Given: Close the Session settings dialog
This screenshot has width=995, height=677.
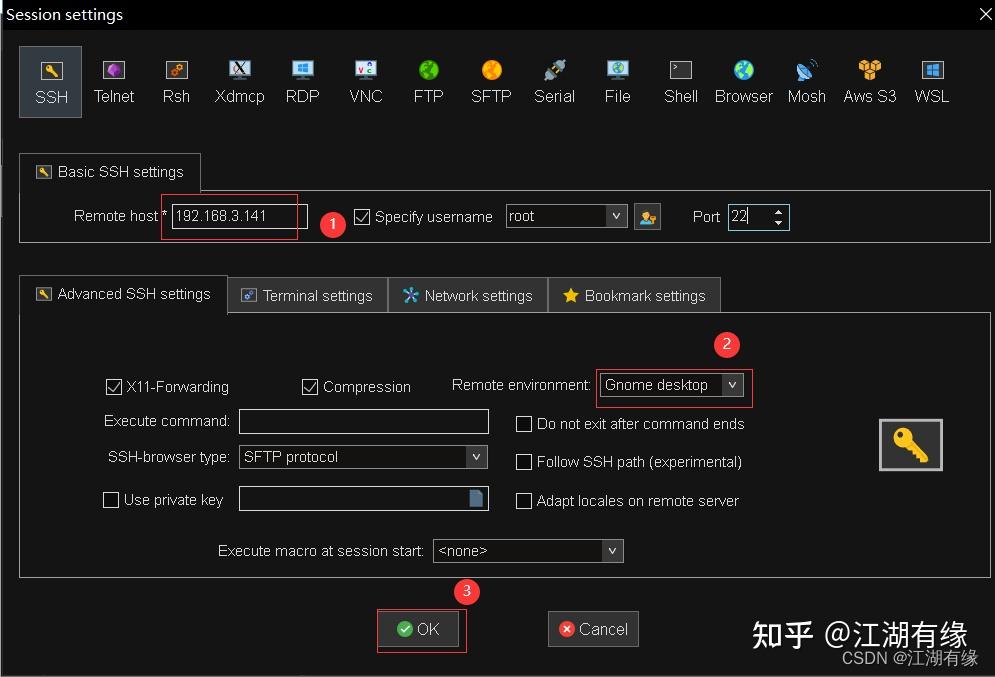Looking at the screenshot, I should point(985,14).
